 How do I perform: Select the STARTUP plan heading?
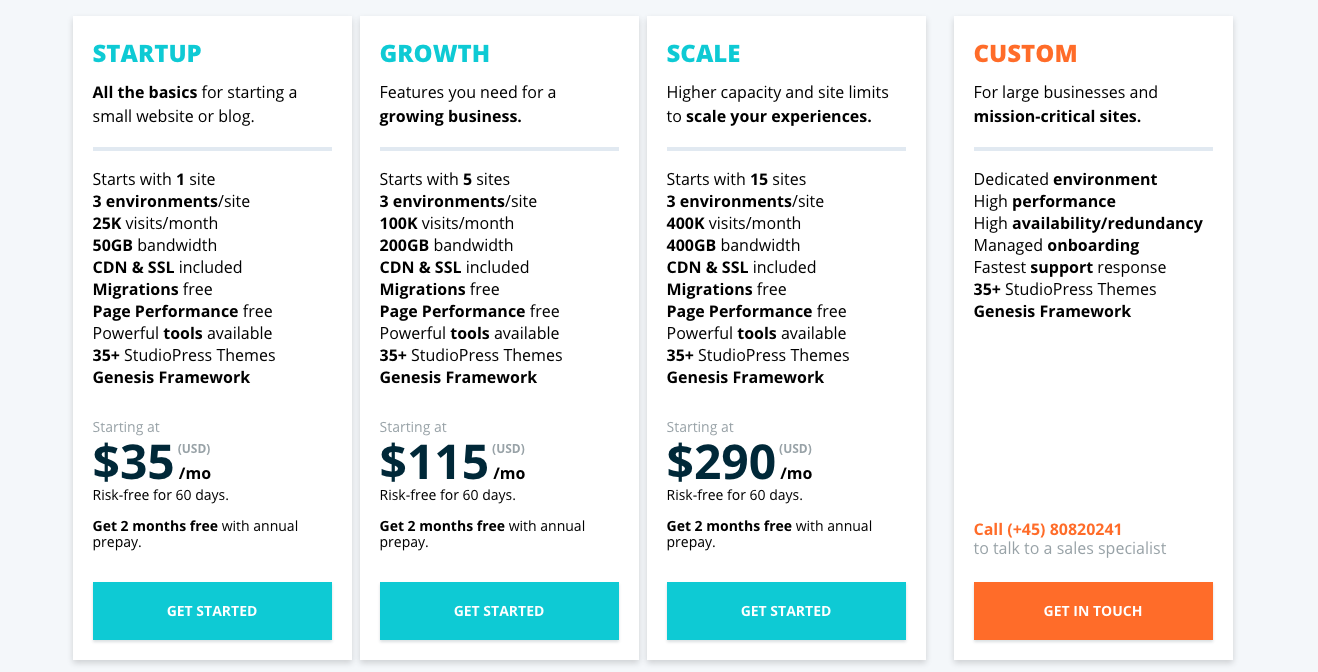point(147,53)
